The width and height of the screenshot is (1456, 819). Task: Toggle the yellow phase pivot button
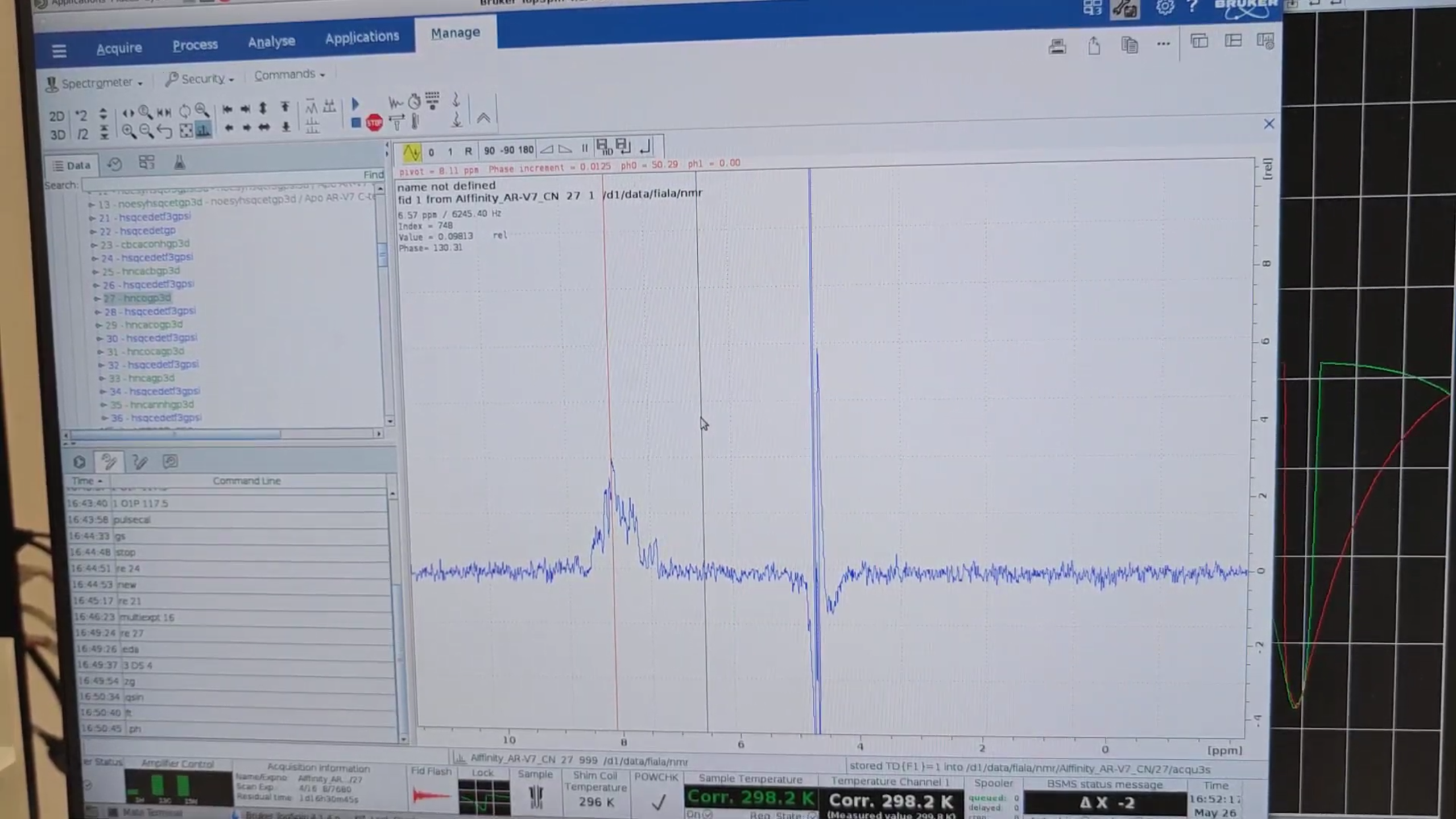click(x=411, y=152)
